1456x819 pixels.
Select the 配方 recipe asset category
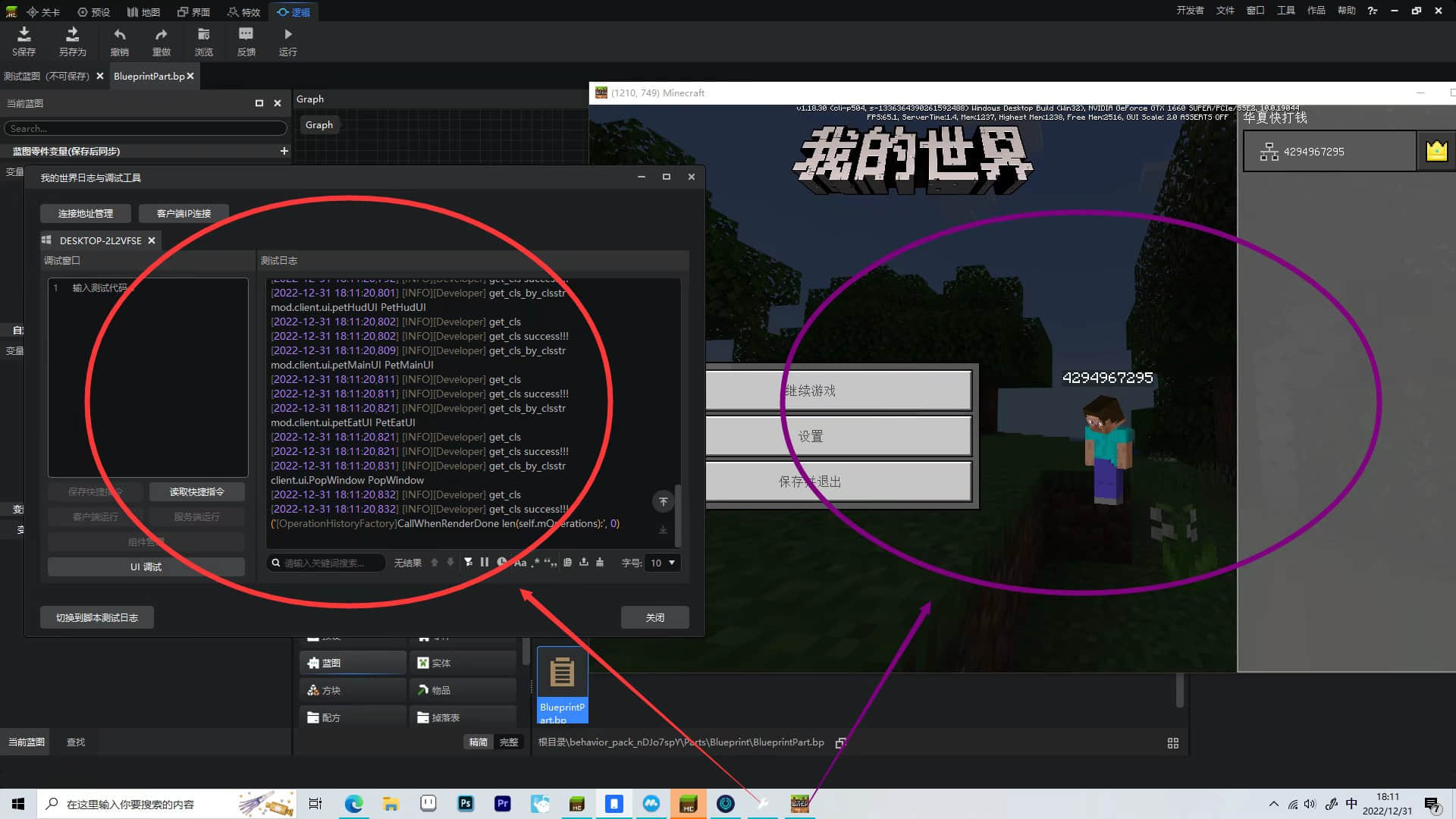353,717
